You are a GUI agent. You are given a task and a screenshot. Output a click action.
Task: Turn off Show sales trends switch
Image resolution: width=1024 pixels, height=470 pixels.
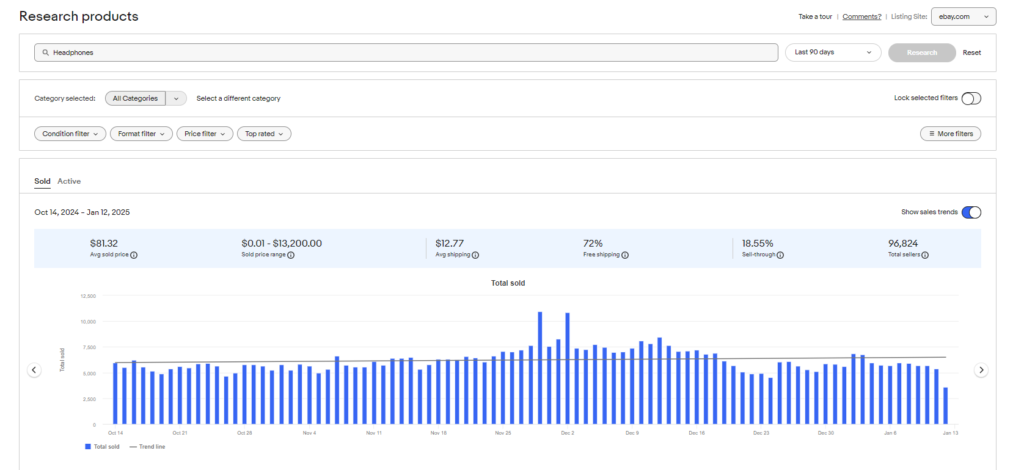(x=971, y=212)
